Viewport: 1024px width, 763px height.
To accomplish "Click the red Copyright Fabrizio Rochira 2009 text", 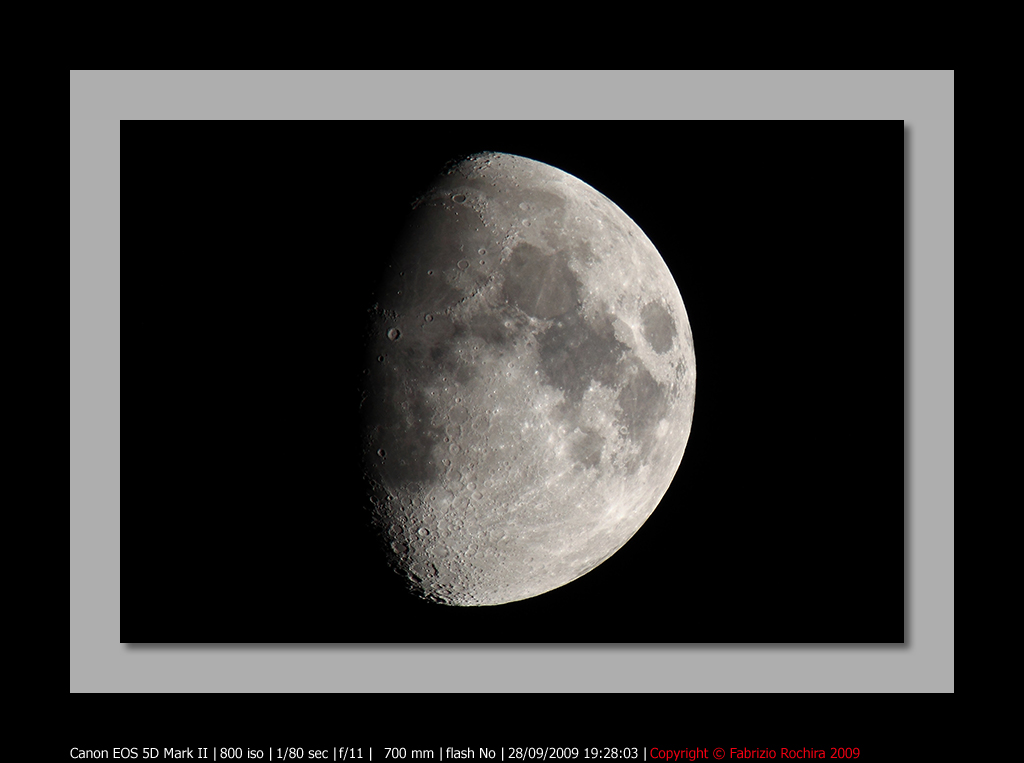I will (x=755, y=753).
